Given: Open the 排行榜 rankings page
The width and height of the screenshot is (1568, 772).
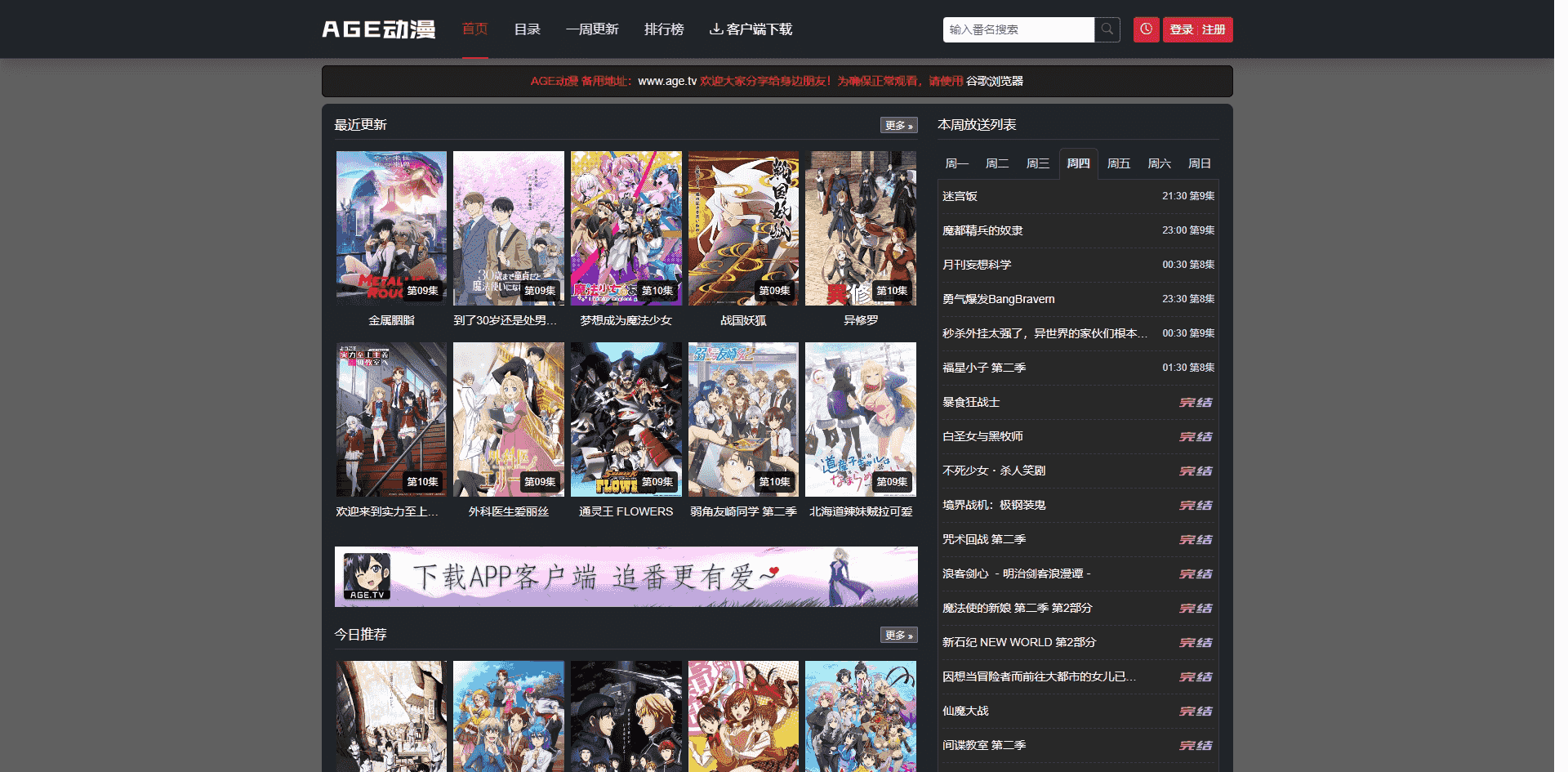Looking at the screenshot, I should point(664,29).
